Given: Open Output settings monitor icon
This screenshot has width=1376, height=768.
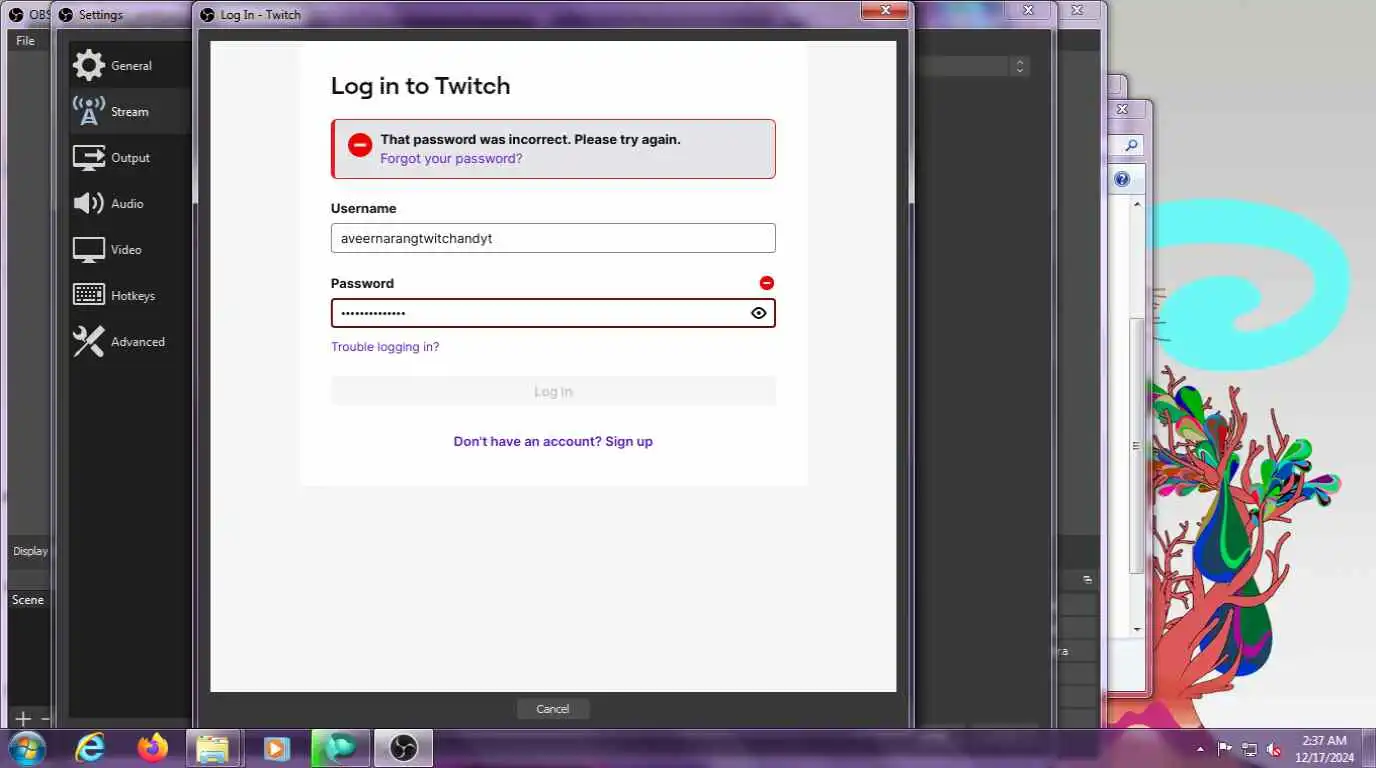Looking at the screenshot, I should [88, 157].
